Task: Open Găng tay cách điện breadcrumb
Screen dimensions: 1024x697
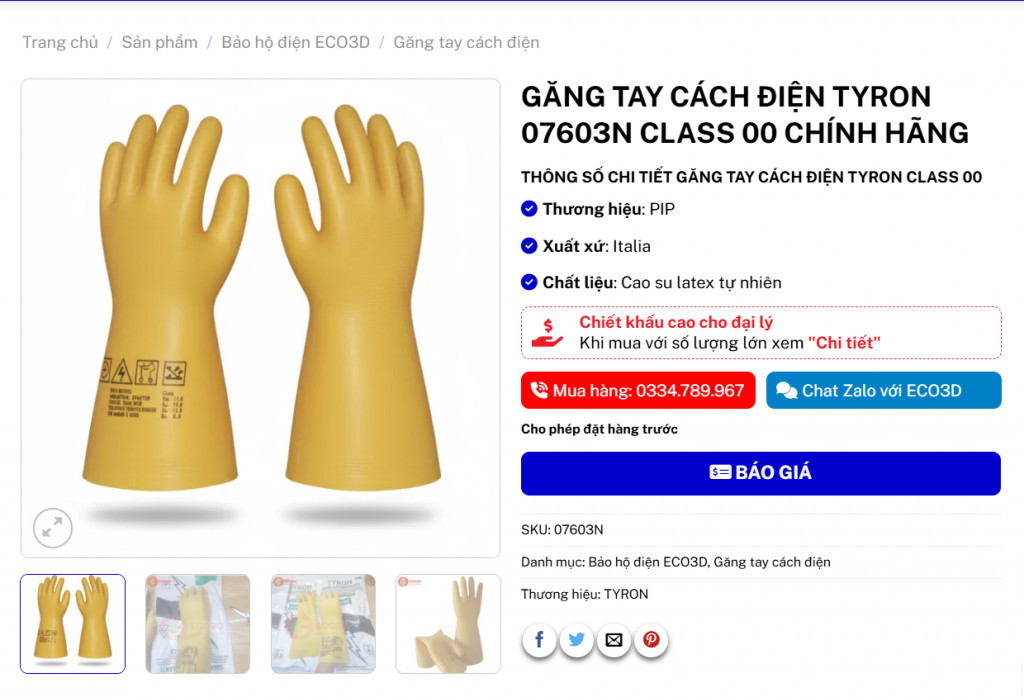Action: 466,42
